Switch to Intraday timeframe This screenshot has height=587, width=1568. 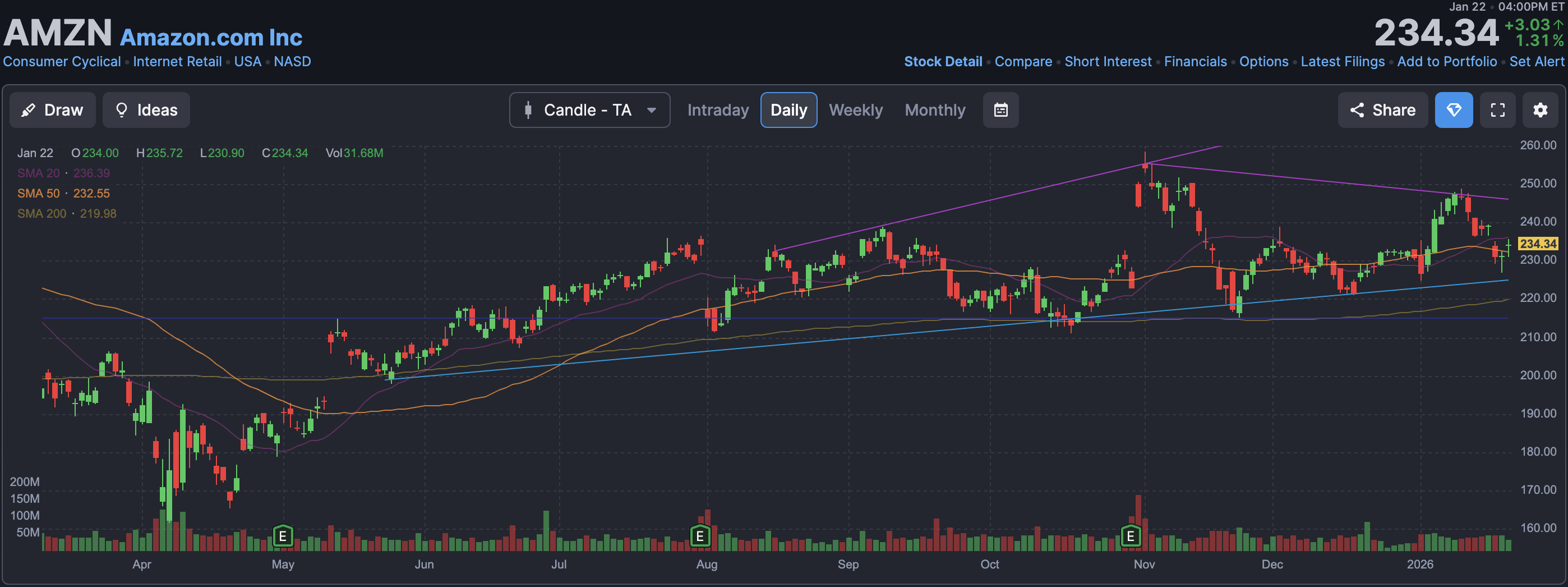point(718,109)
